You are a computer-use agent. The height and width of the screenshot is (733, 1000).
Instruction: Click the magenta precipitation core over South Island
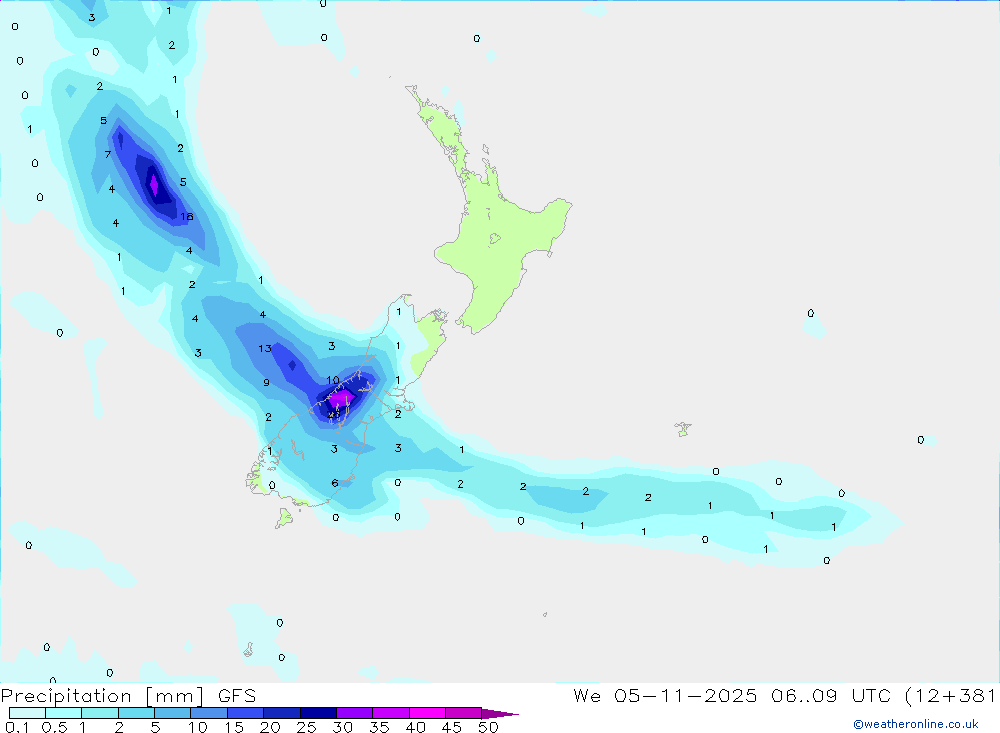point(341,399)
